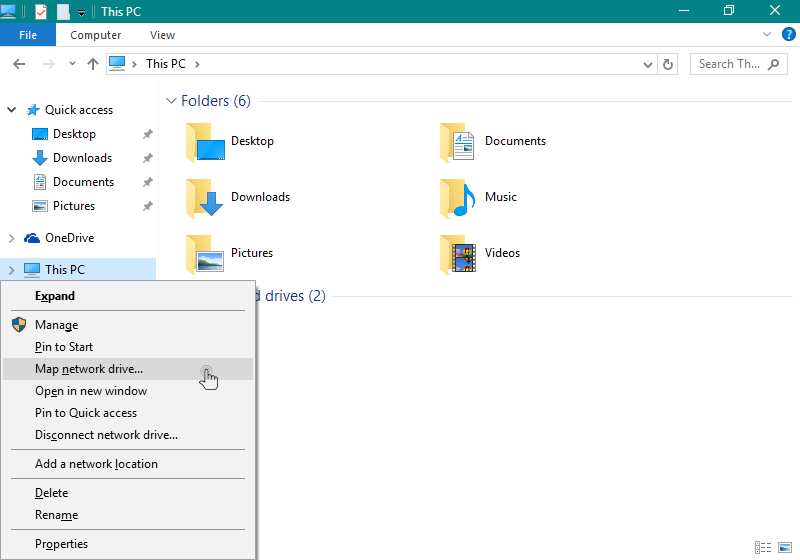Switch to the Computer ribbon tab
Screen dimensions: 800x560
coord(95,35)
